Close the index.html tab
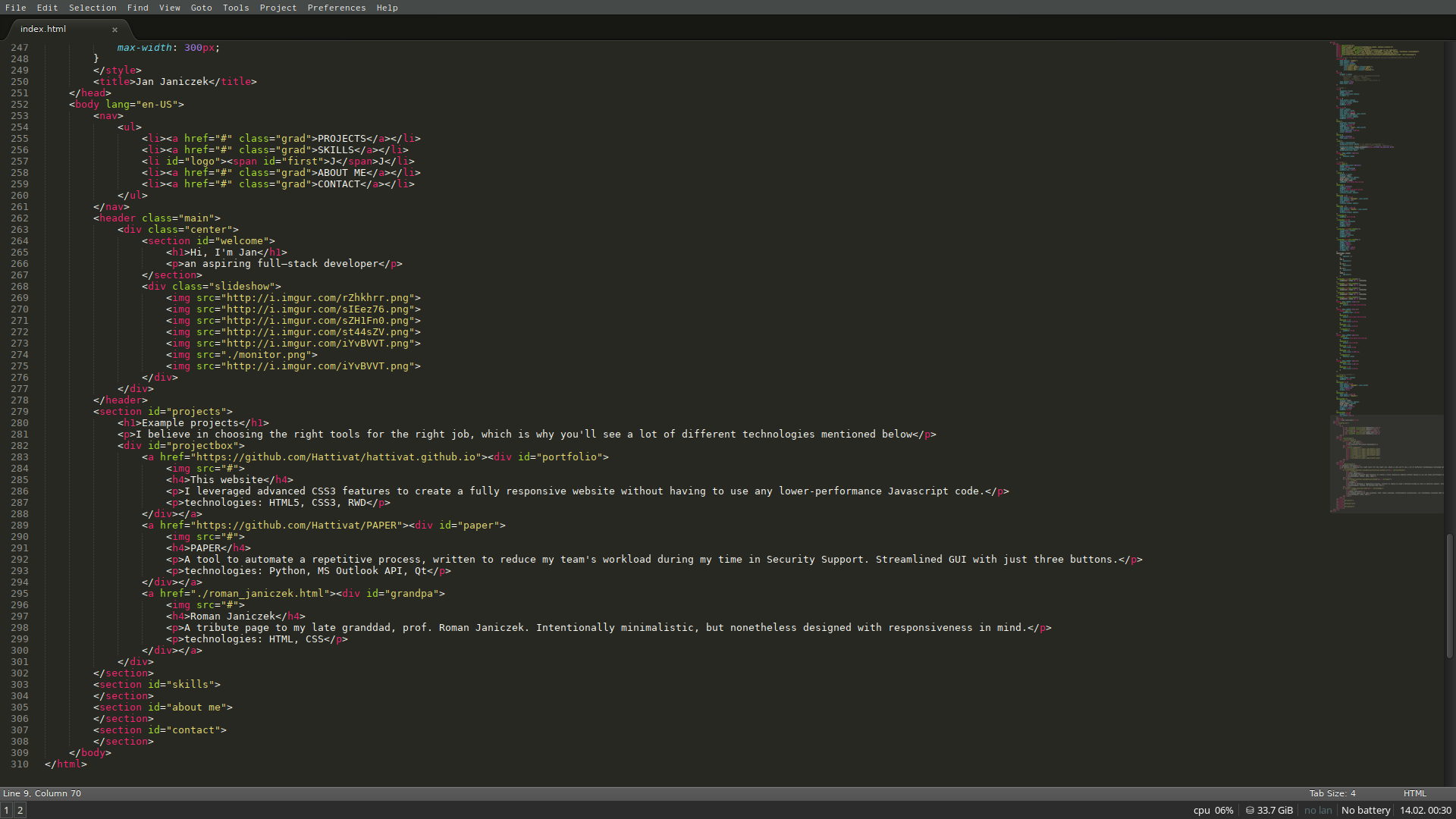 (115, 30)
